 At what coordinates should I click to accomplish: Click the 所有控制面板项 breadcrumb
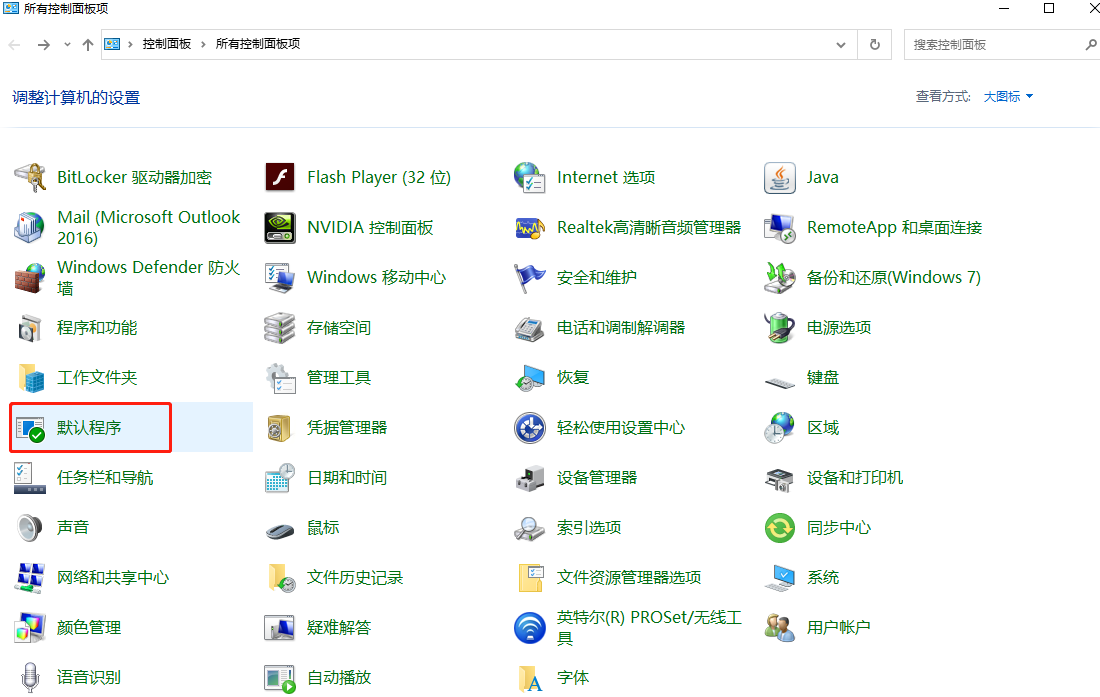[258, 44]
